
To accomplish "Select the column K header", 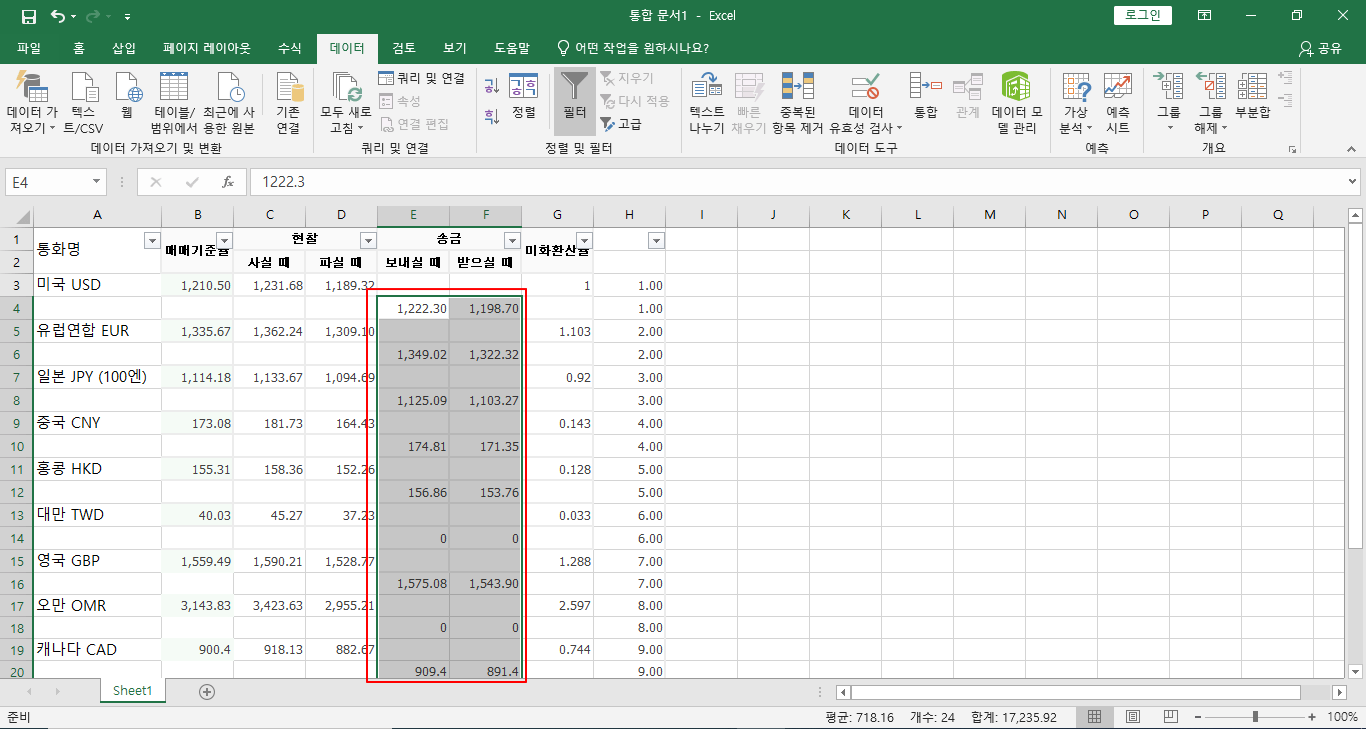I will (x=846, y=215).
